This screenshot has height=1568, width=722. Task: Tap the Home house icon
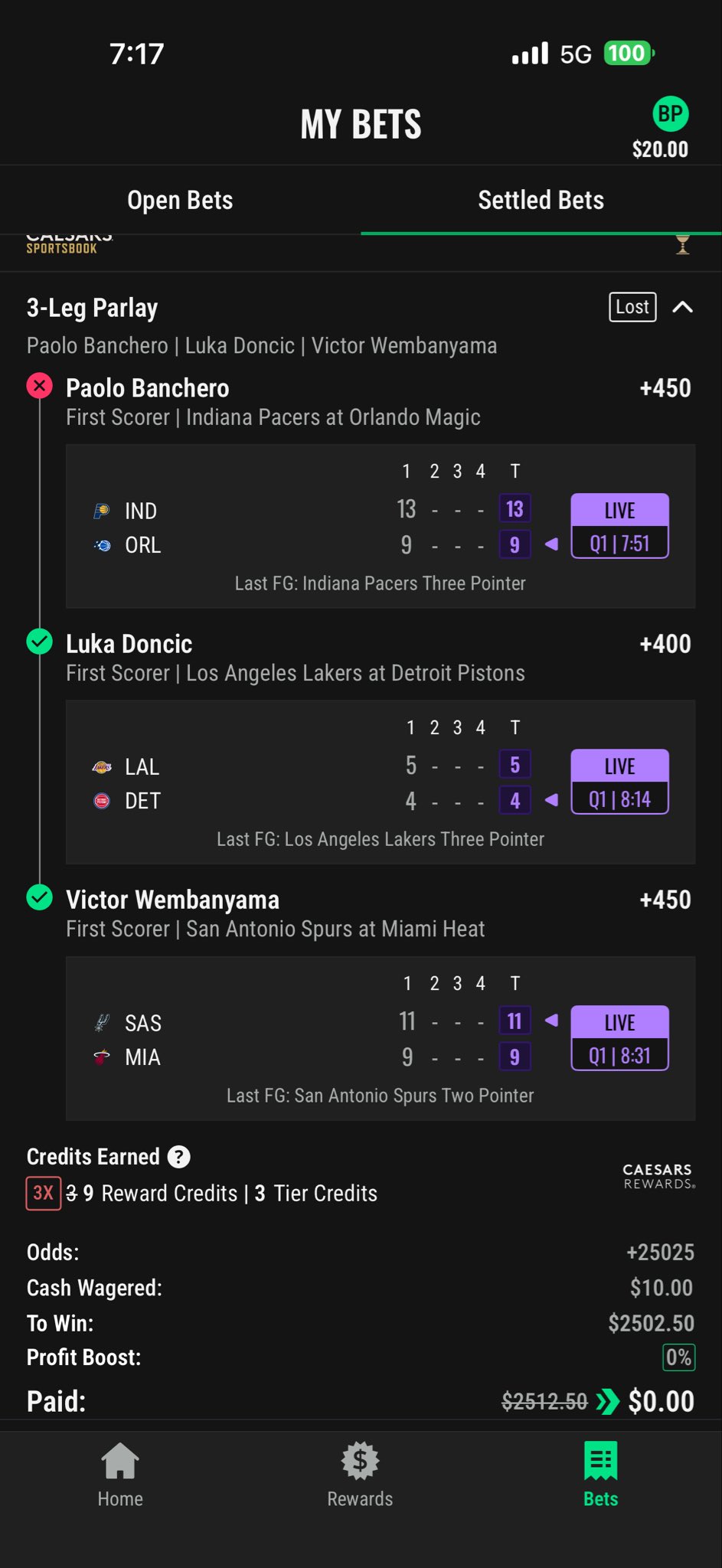(x=120, y=1461)
